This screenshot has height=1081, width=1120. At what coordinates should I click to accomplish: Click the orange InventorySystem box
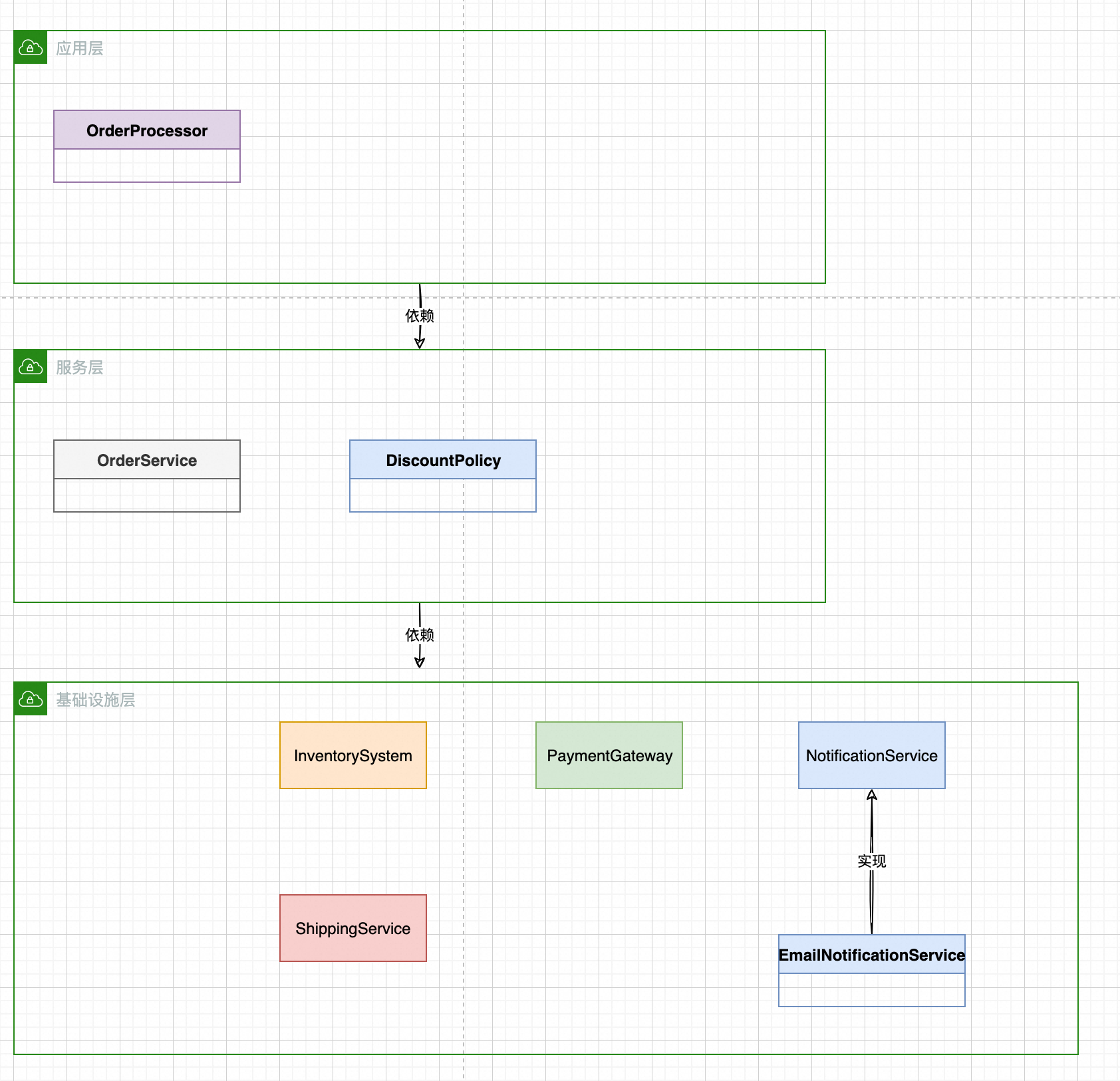point(353,755)
